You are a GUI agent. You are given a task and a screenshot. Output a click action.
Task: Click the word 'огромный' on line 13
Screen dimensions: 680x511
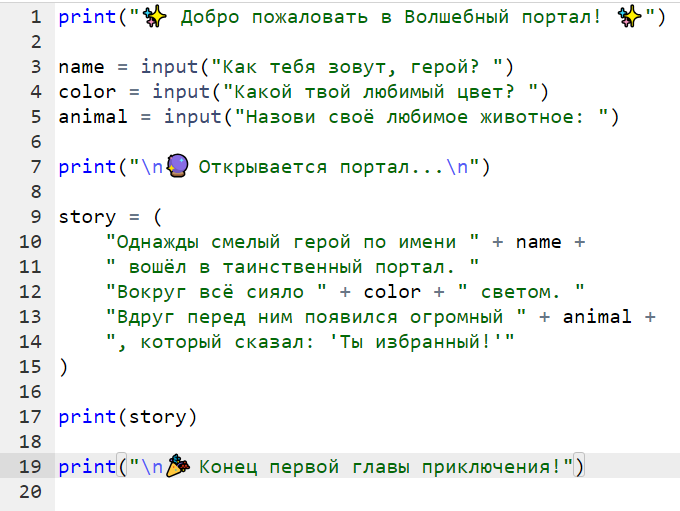(x=457, y=318)
